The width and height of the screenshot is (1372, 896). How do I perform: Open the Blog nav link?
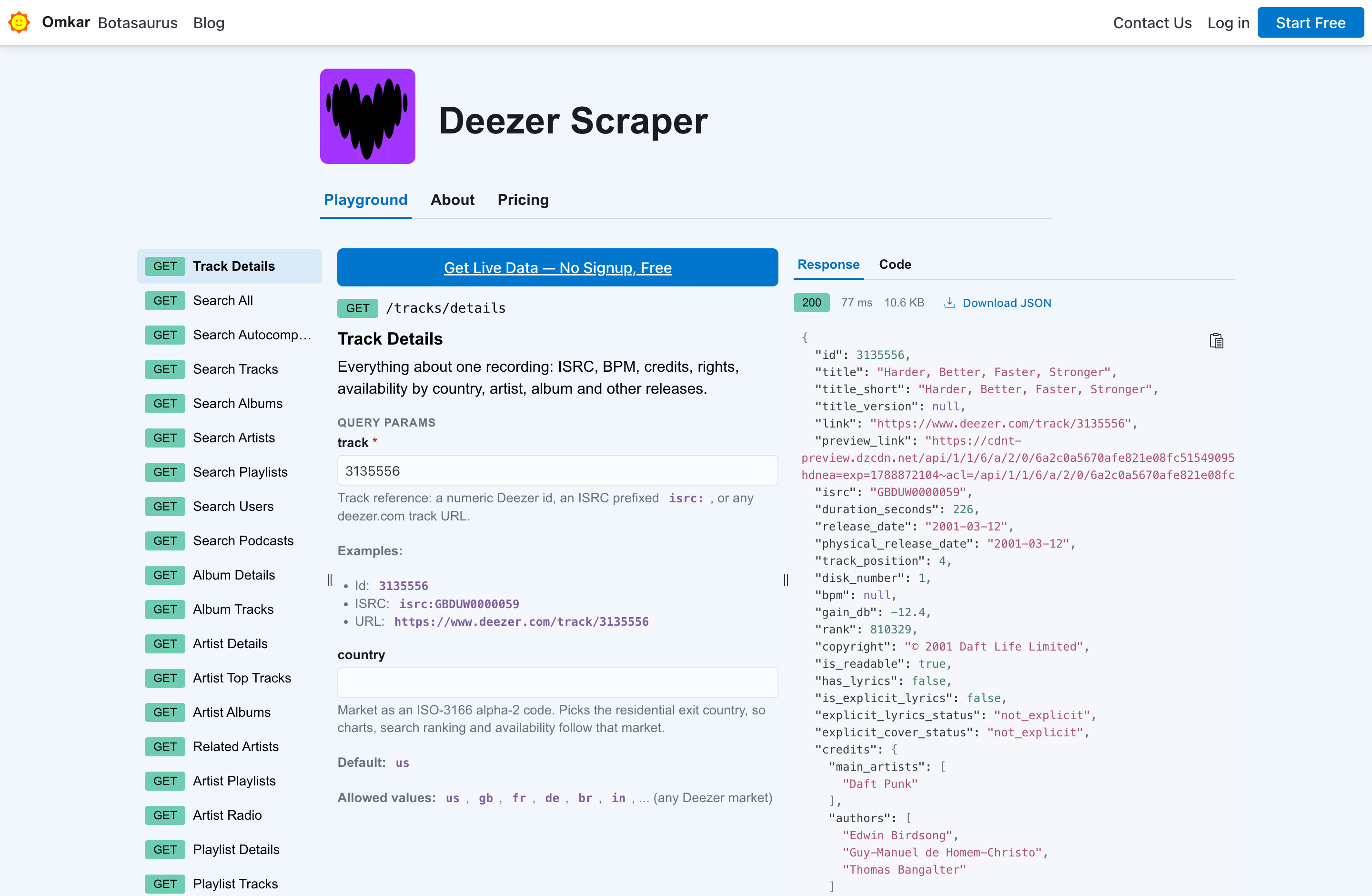[209, 22]
